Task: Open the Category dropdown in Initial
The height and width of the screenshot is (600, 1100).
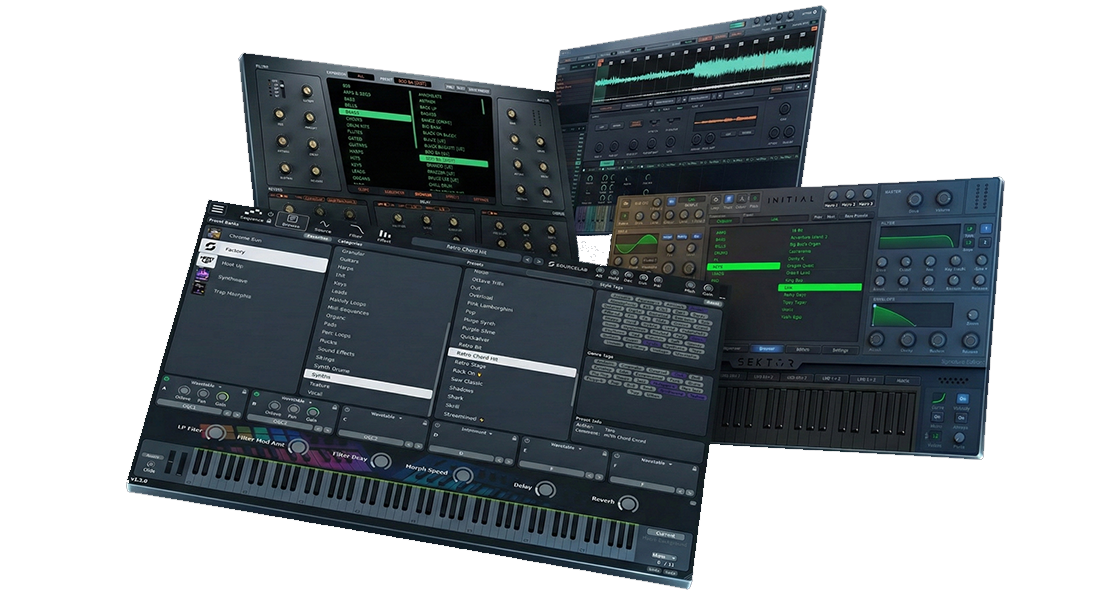Action: pos(725,219)
